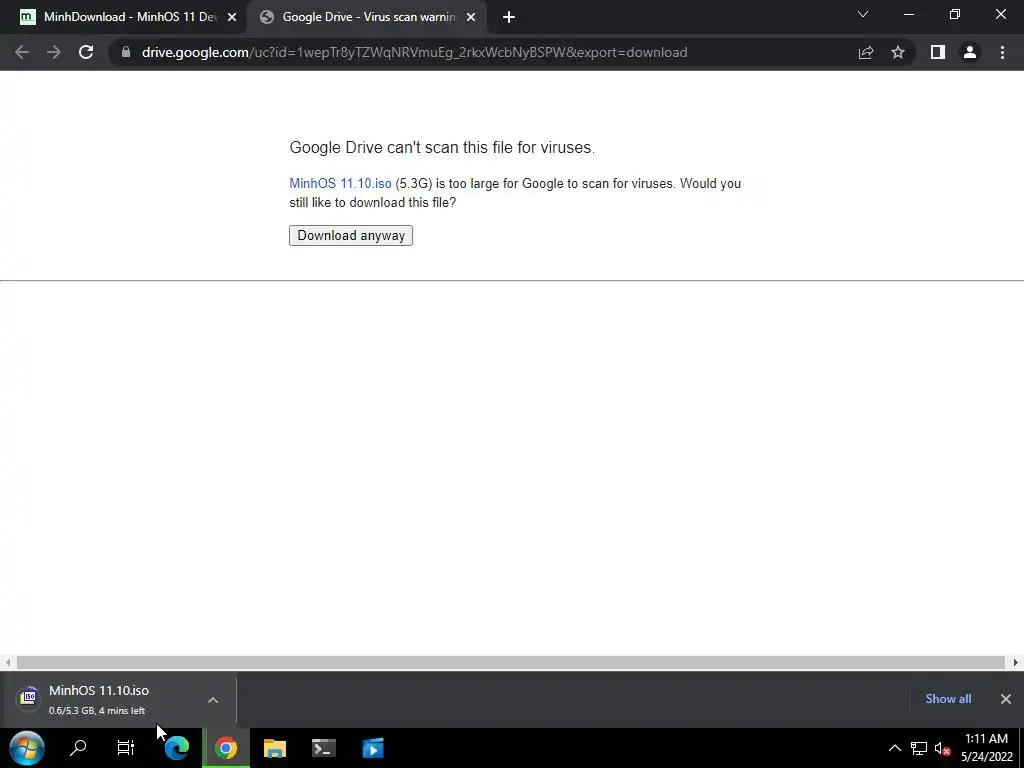The height and width of the screenshot is (768, 1024).
Task: Show hidden system tray icons
Action: tap(895, 748)
